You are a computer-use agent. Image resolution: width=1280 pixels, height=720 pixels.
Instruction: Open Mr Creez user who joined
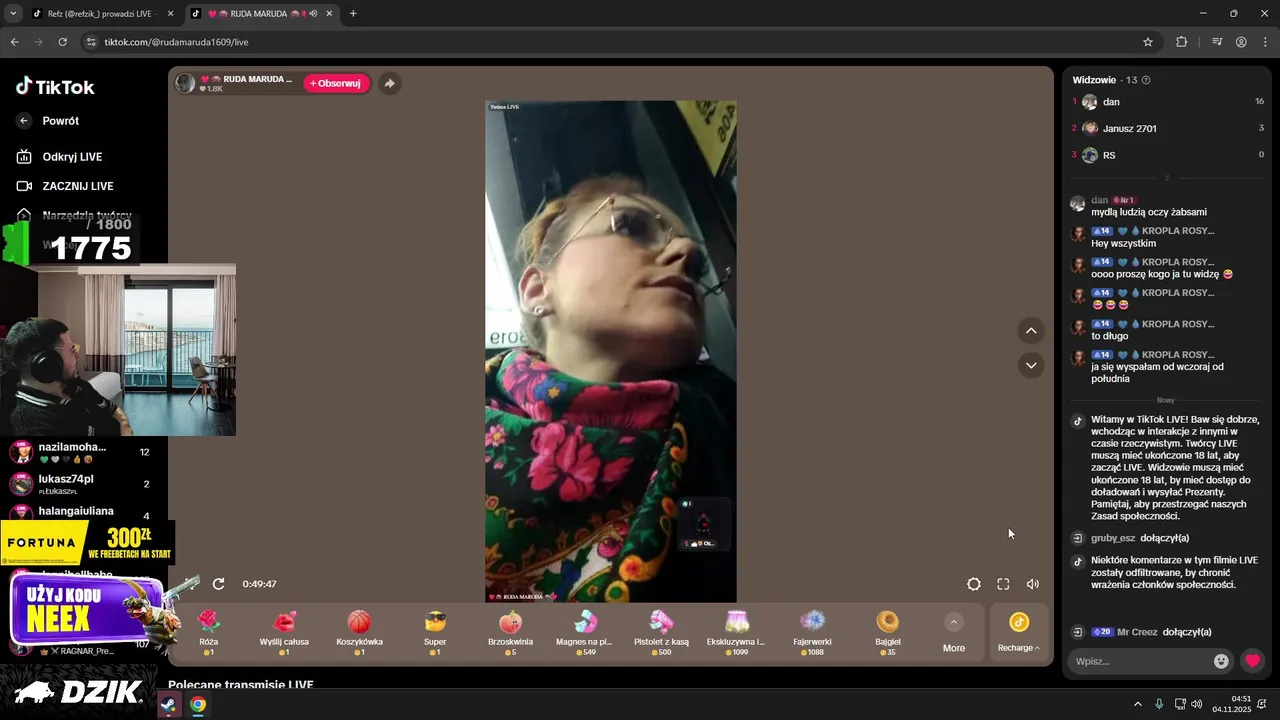click(x=1137, y=632)
